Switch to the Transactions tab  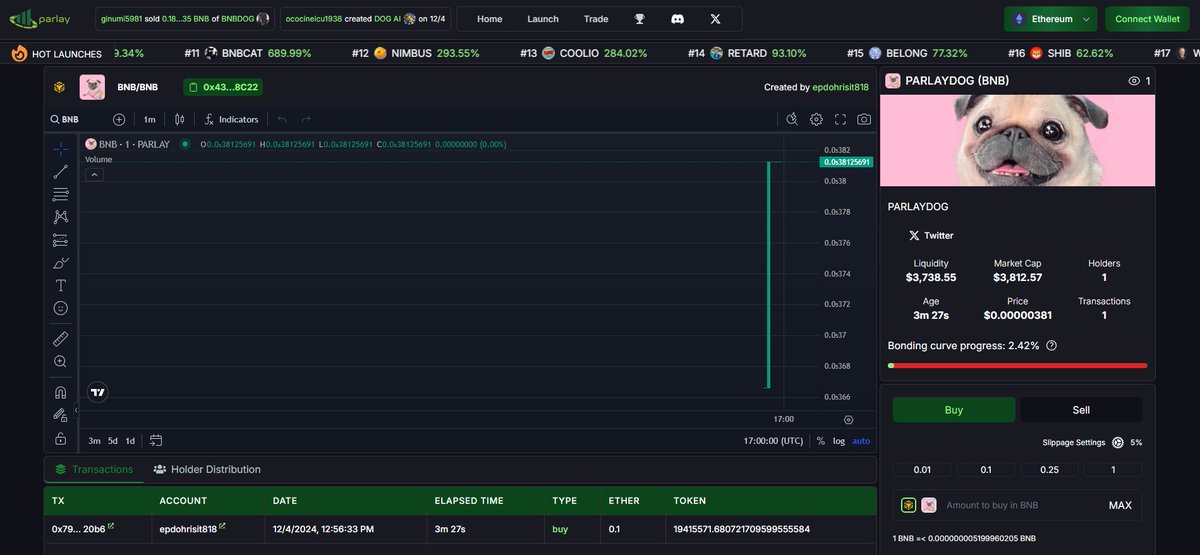click(x=93, y=469)
